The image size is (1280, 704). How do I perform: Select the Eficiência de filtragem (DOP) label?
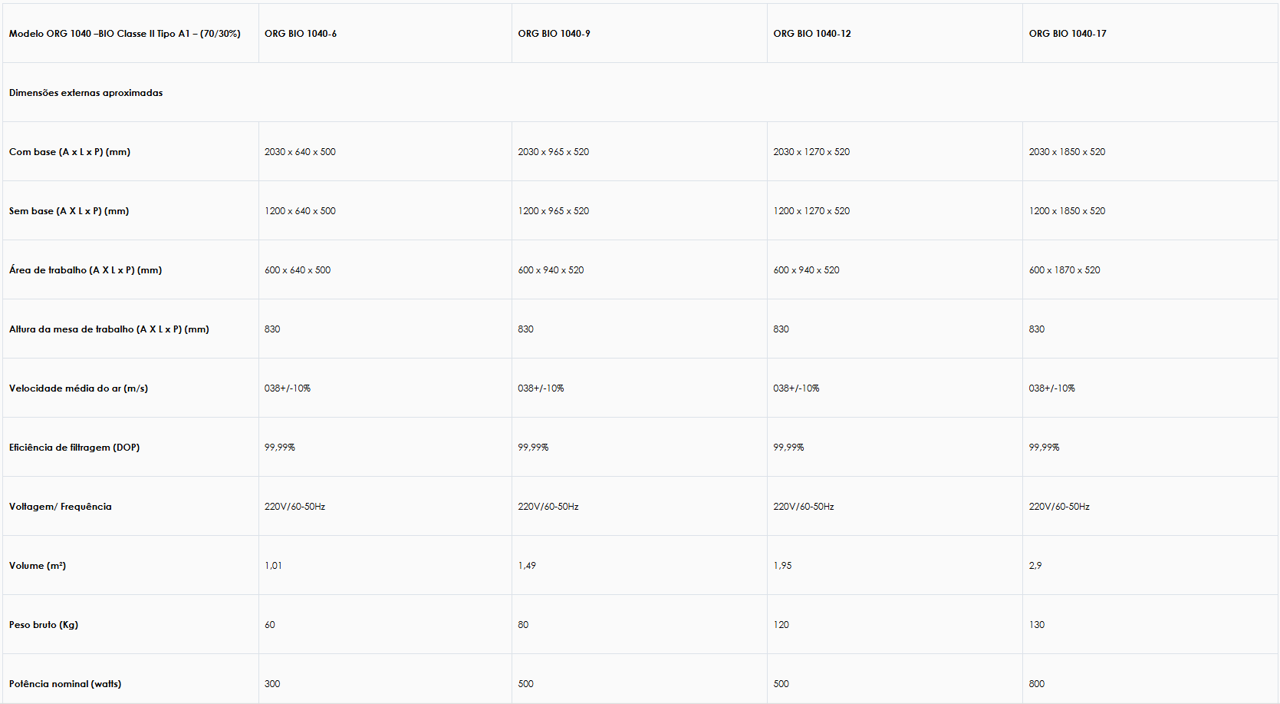[74, 447]
